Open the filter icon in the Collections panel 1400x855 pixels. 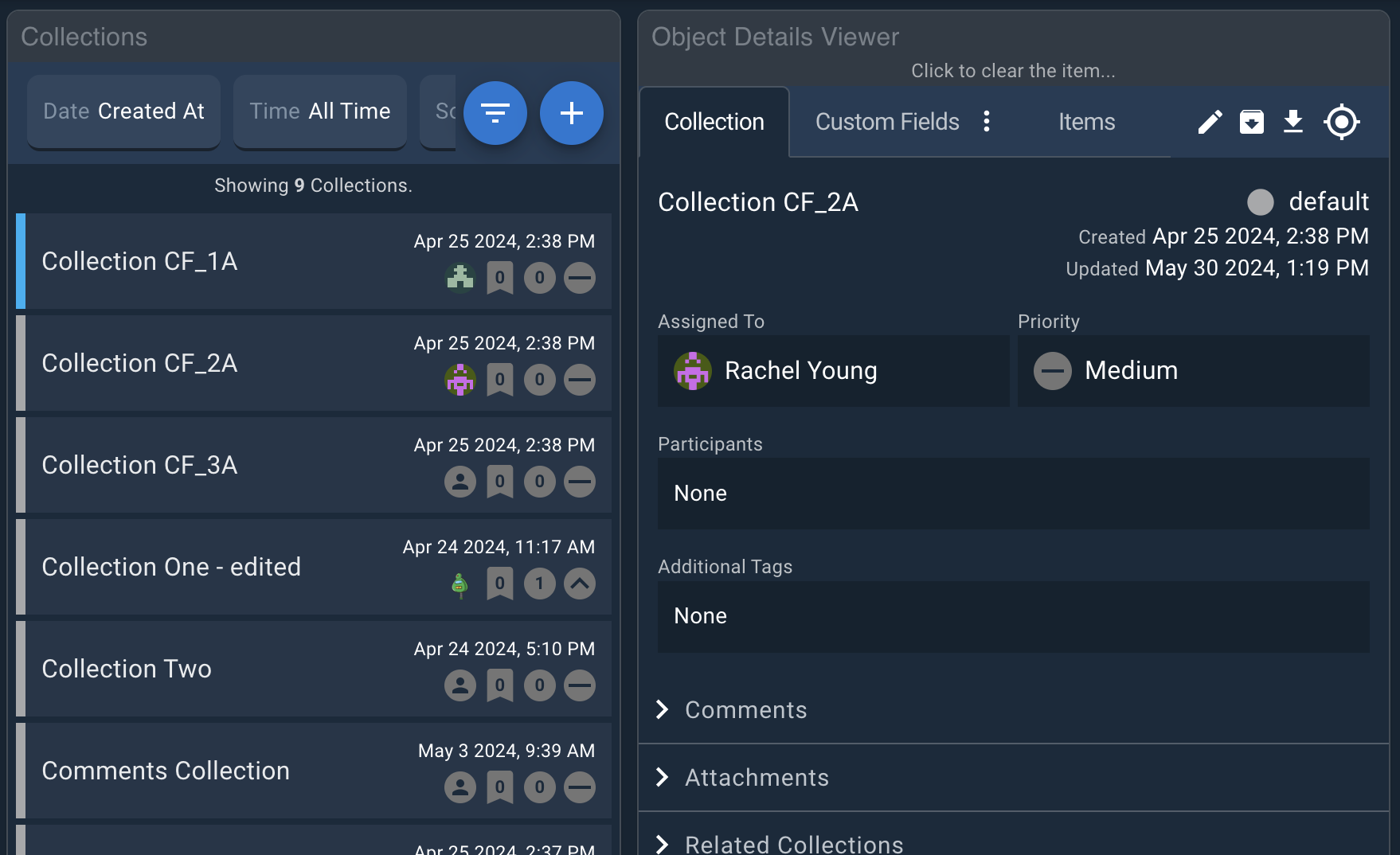pyautogui.click(x=495, y=113)
